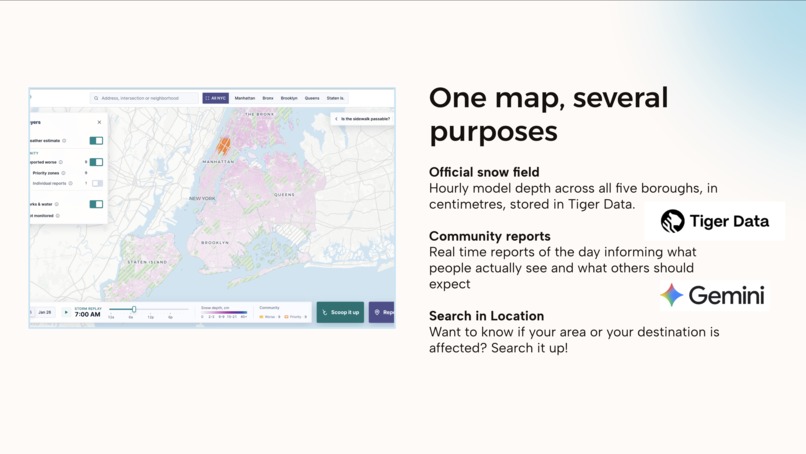The width and height of the screenshot is (806, 454).
Task: Click the Jan 26 date button
Action: point(45,312)
